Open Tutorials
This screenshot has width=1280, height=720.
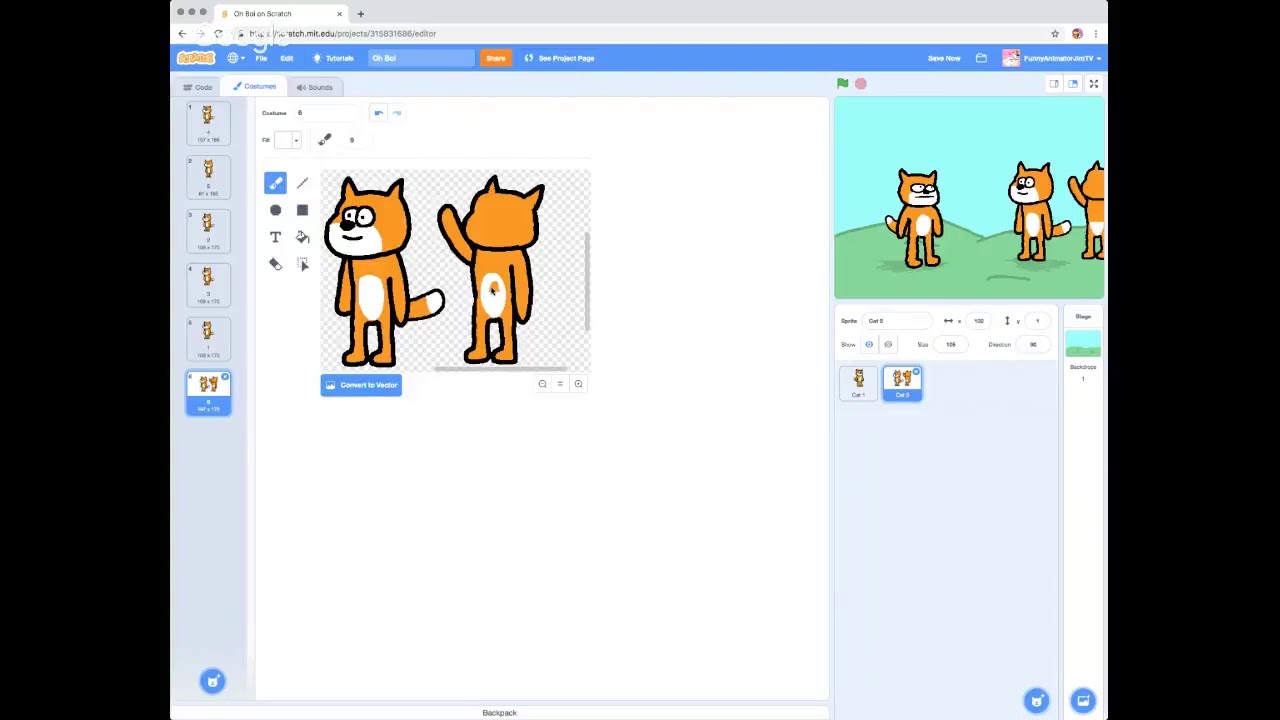click(333, 58)
